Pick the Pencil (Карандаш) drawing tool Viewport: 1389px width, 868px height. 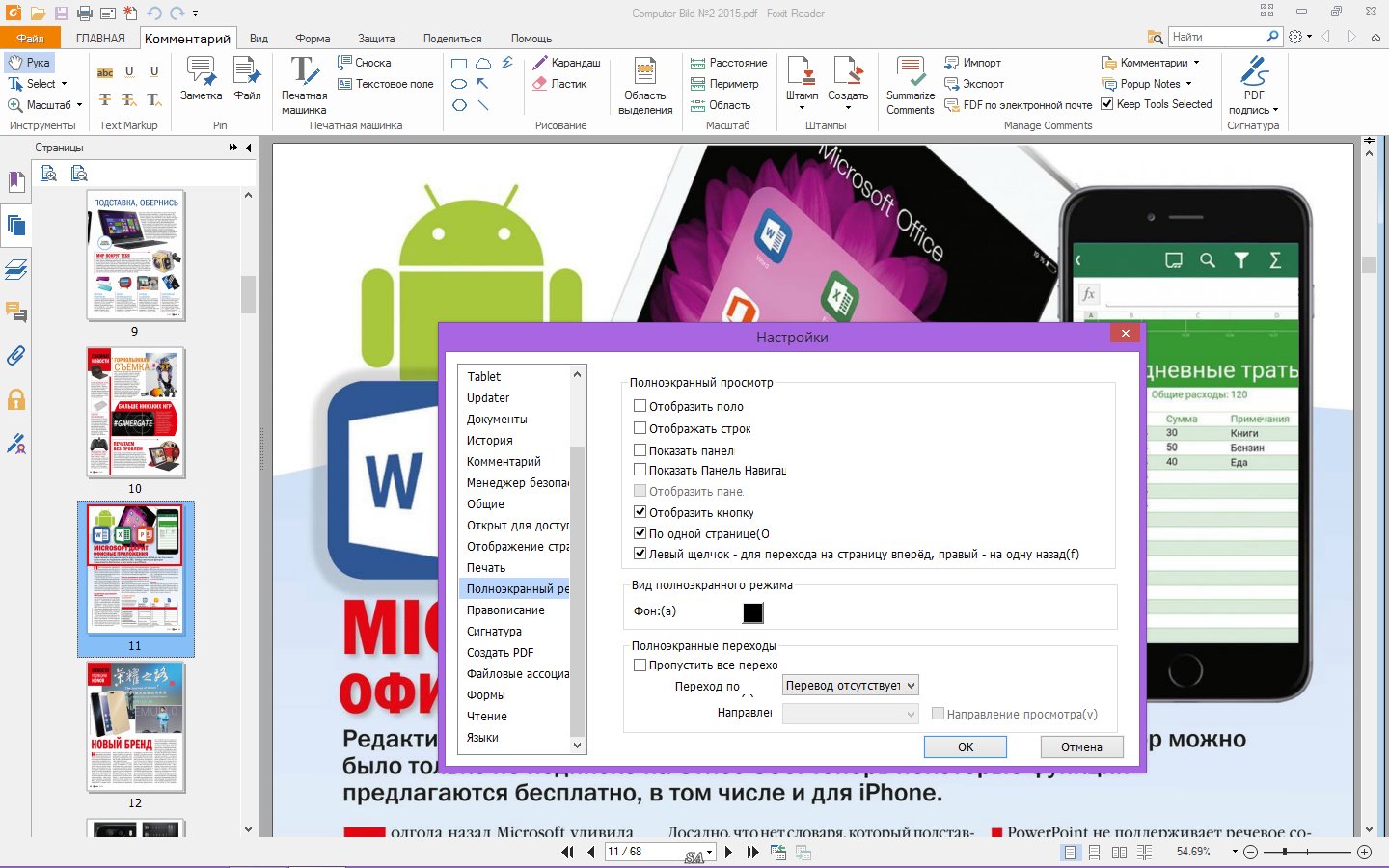coord(566,63)
